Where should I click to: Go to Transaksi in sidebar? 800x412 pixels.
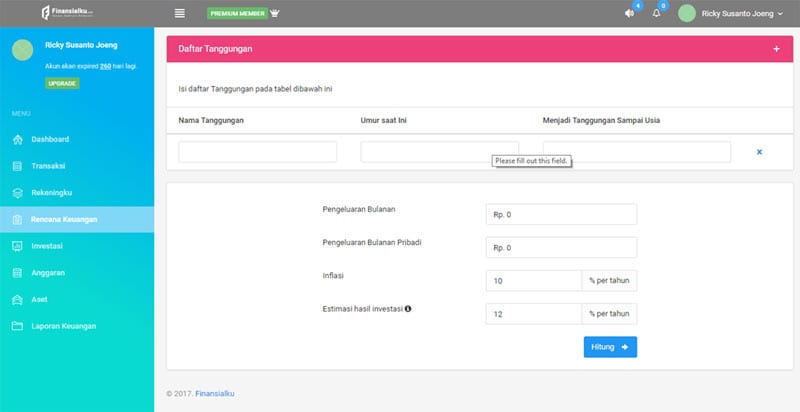(x=48, y=166)
